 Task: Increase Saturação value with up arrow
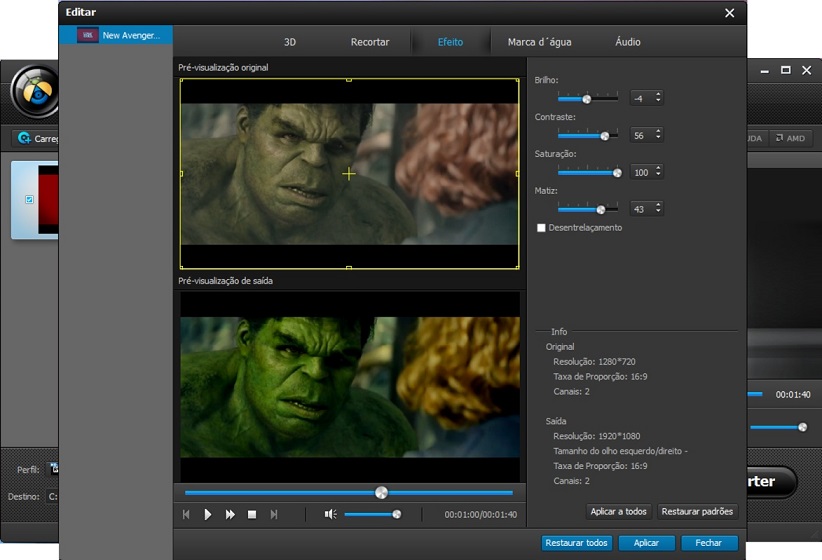(658, 168)
